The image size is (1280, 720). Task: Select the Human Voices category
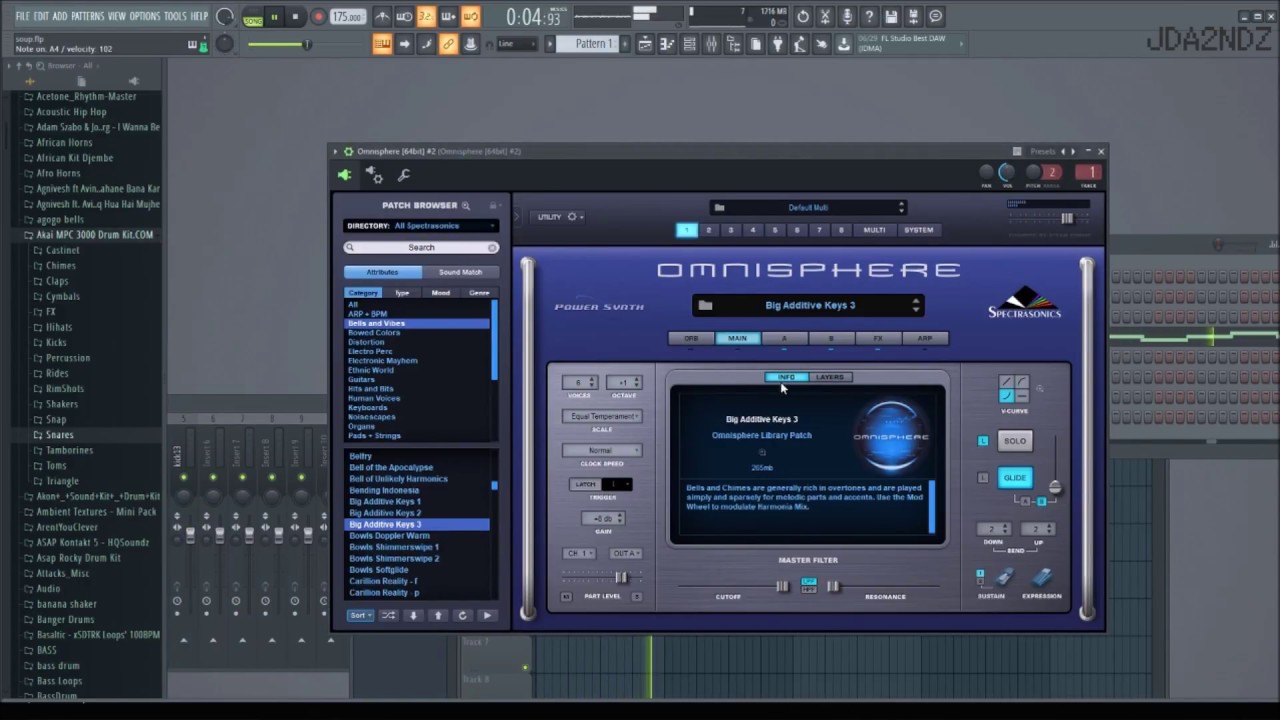(374, 398)
